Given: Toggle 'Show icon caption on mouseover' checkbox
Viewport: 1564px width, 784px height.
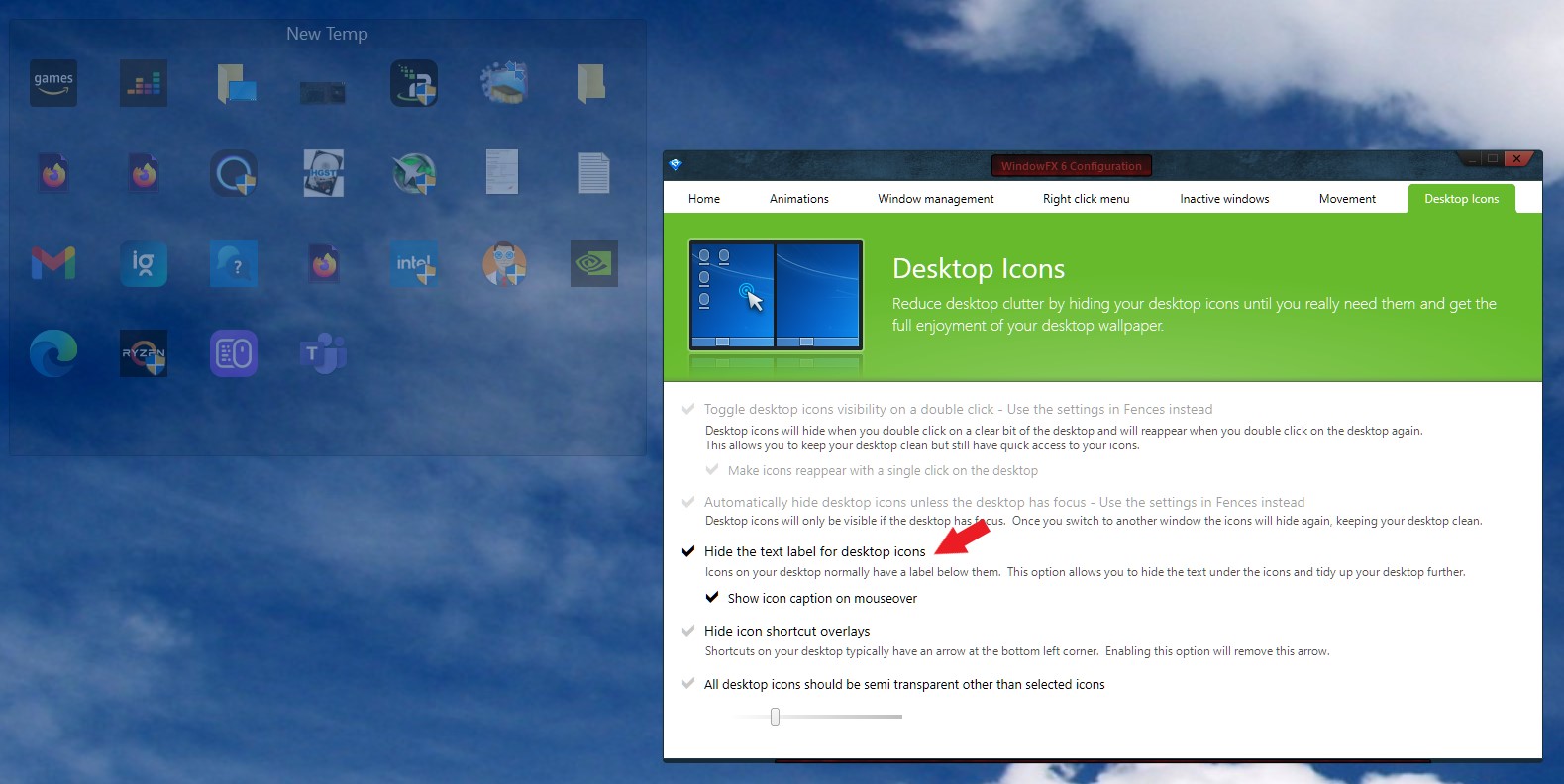Looking at the screenshot, I should pos(712,598).
